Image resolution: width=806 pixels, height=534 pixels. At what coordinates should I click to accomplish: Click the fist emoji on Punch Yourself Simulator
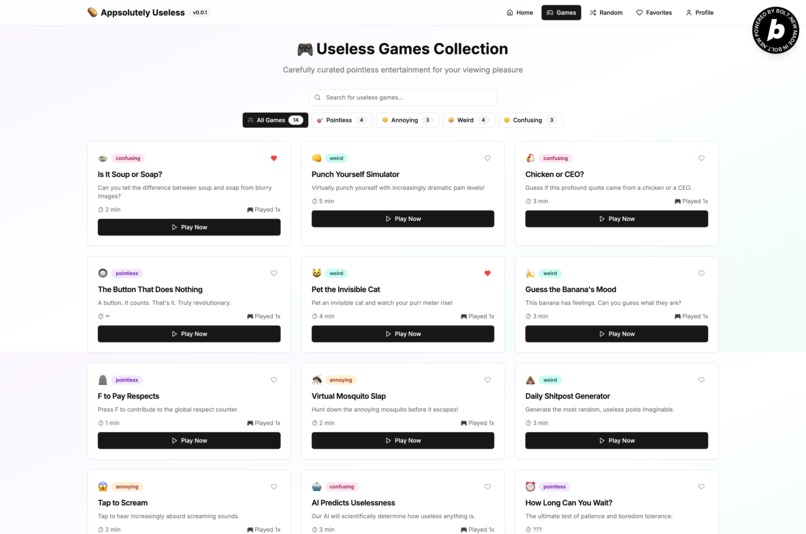[317, 158]
